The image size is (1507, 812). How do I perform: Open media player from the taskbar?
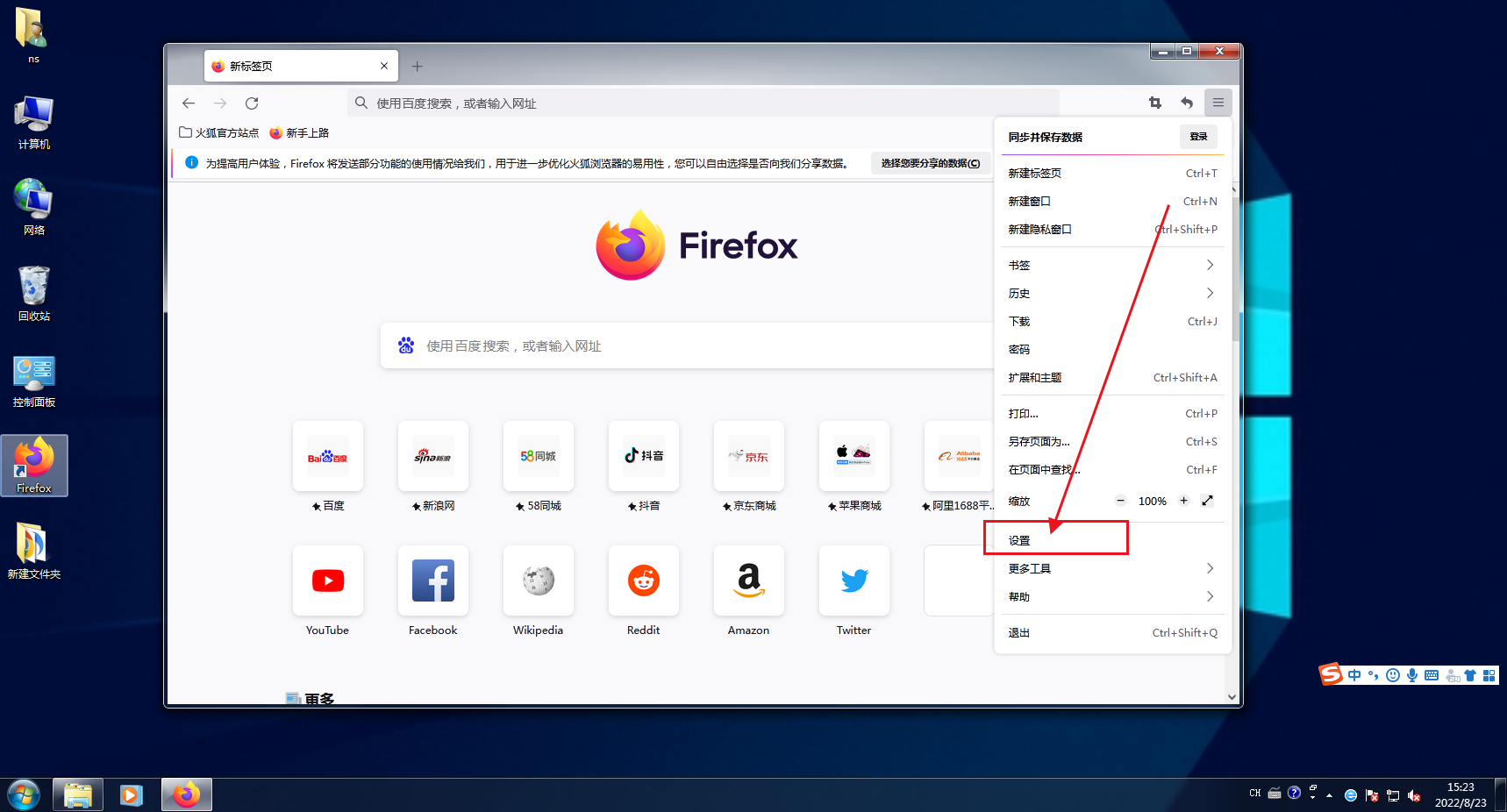click(x=132, y=795)
